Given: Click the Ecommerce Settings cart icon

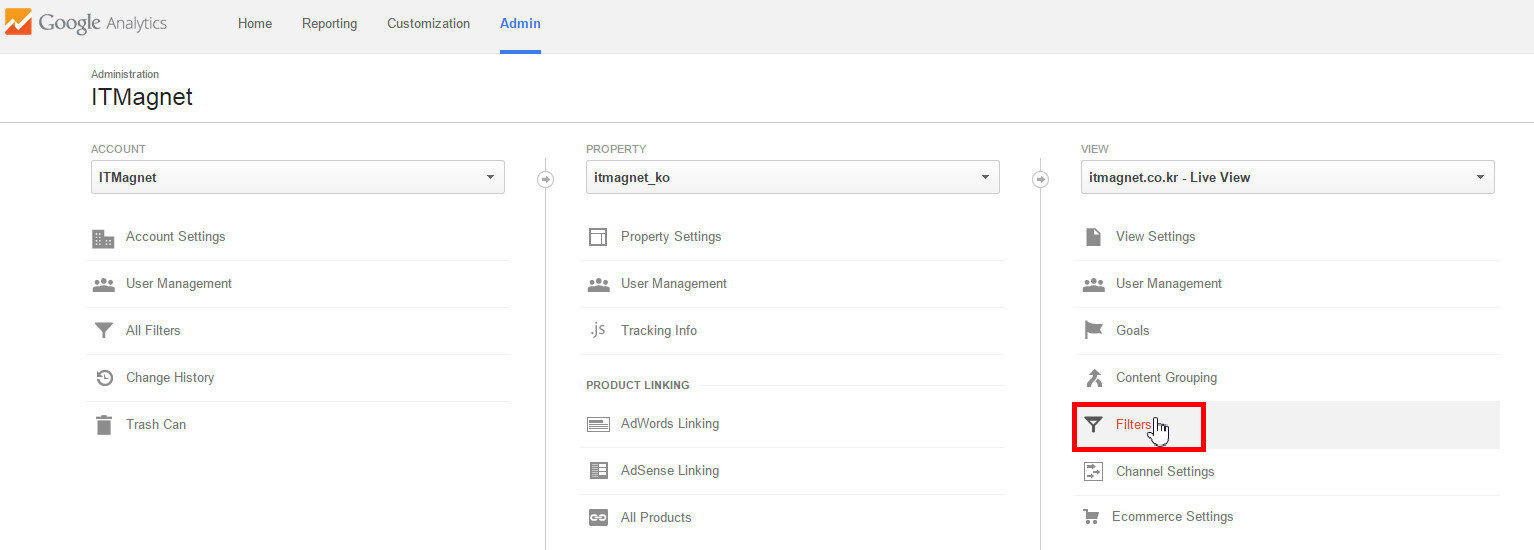Looking at the screenshot, I should tap(1091, 517).
